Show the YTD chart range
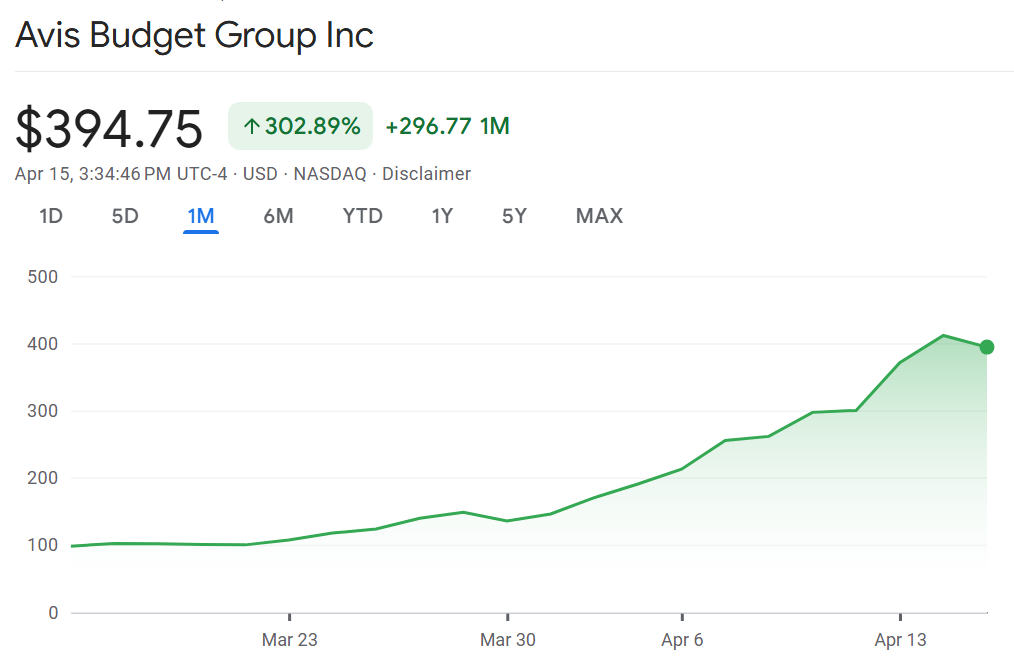The width and height of the screenshot is (1014, 667). [x=363, y=216]
